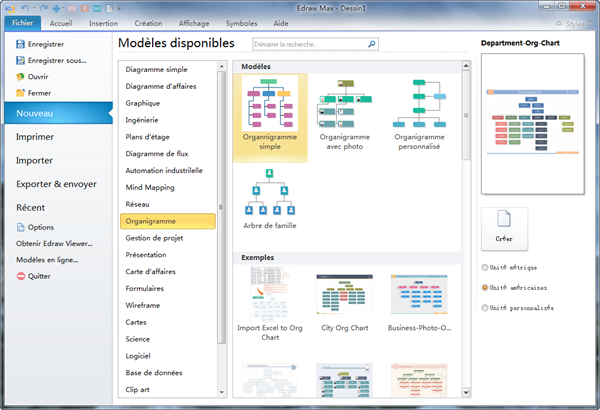This screenshot has height=410, width=600.
Task: Click the Ouvrir folder icon
Action: [x=20, y=77]
